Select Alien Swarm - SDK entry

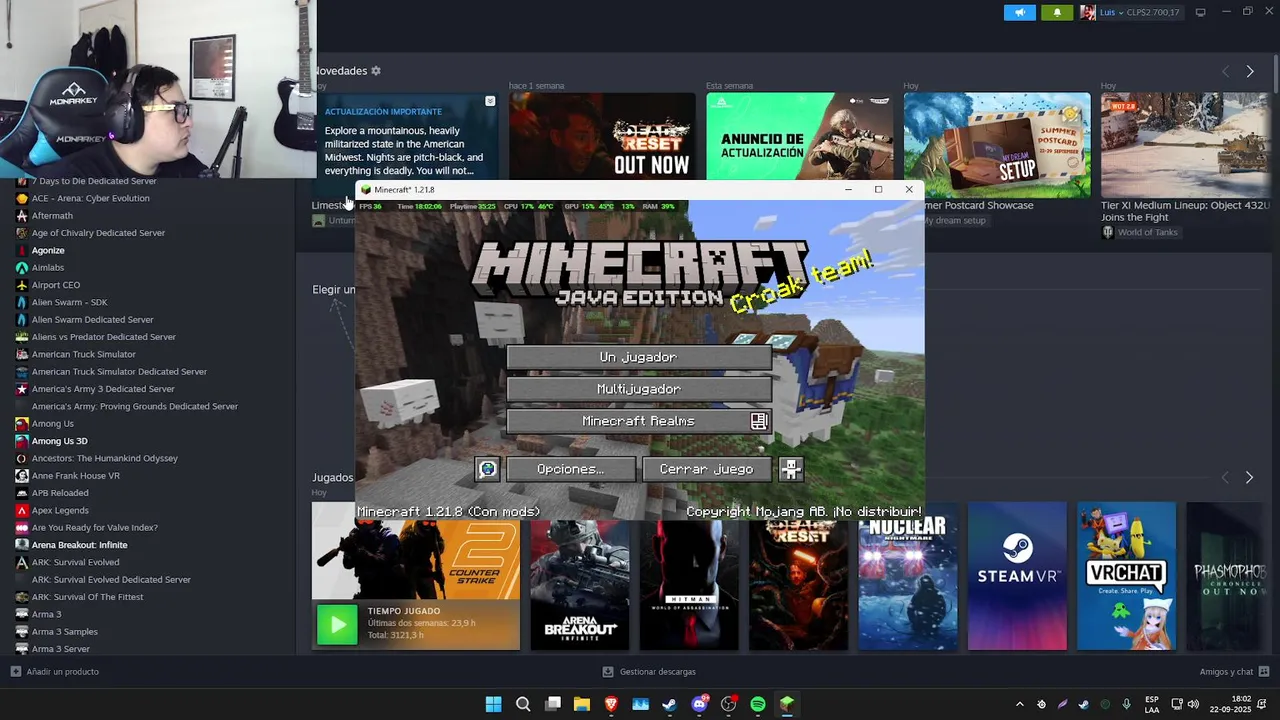(69, 302)
